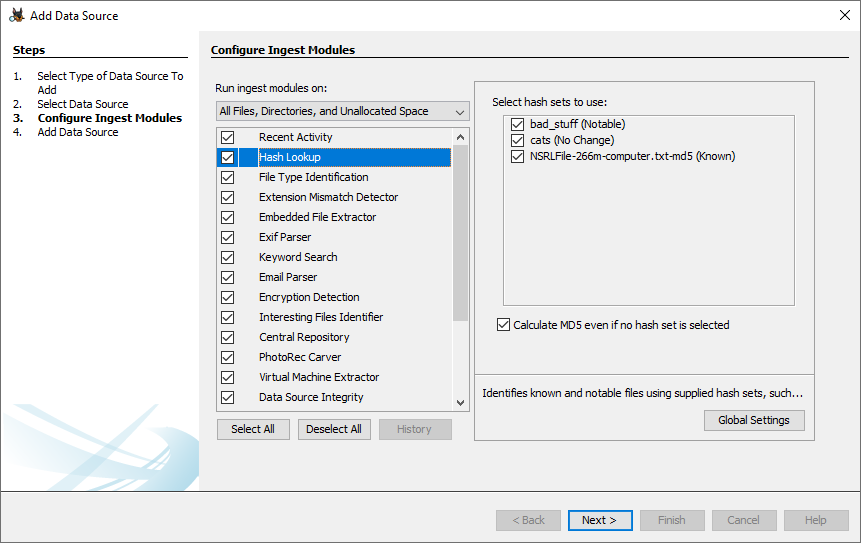Select the Encryption Detection module label
Image resolution: width=861 pixels, height=543 pixels.
[309, 297]
